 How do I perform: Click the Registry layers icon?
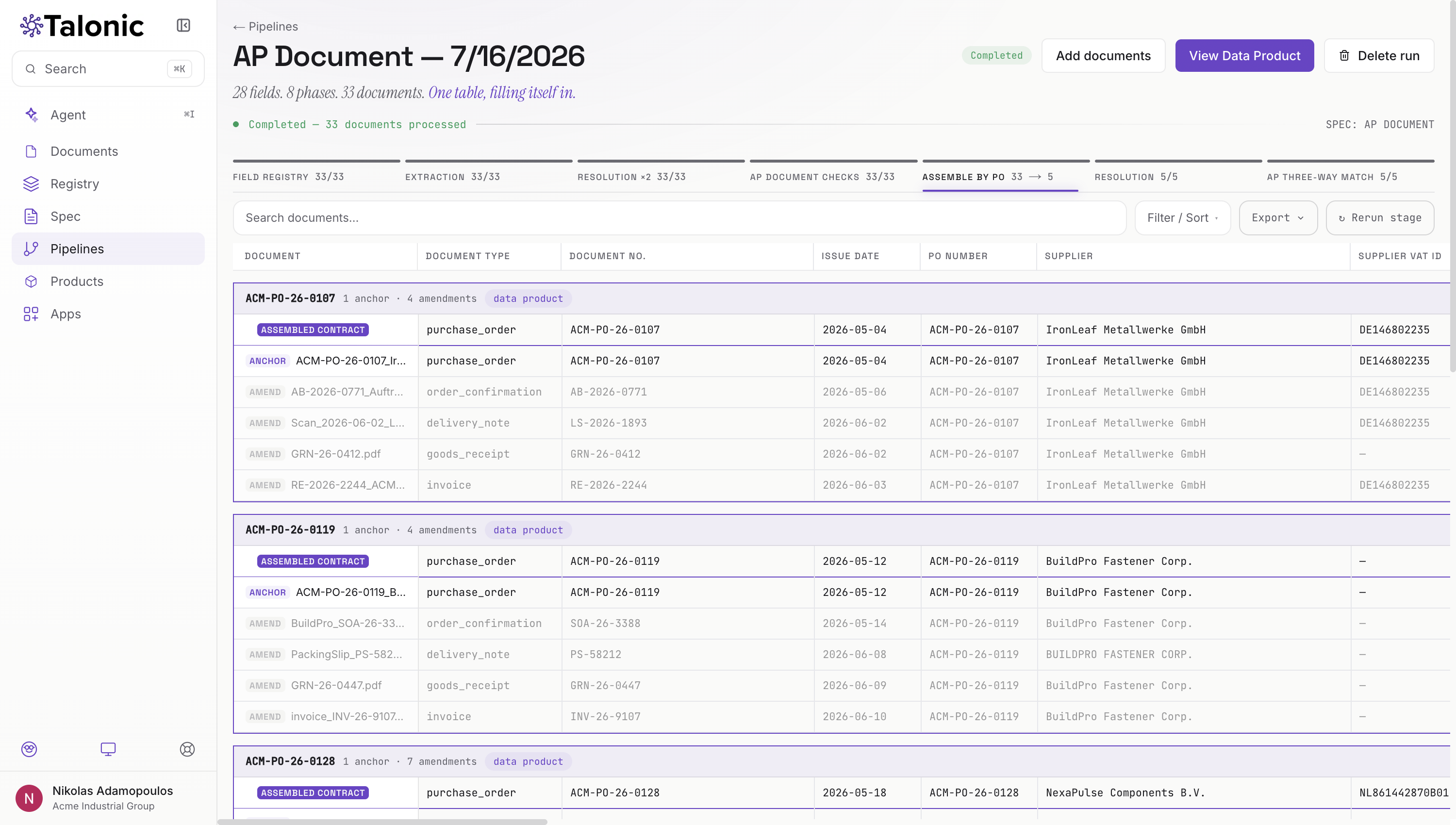point(31,183)
